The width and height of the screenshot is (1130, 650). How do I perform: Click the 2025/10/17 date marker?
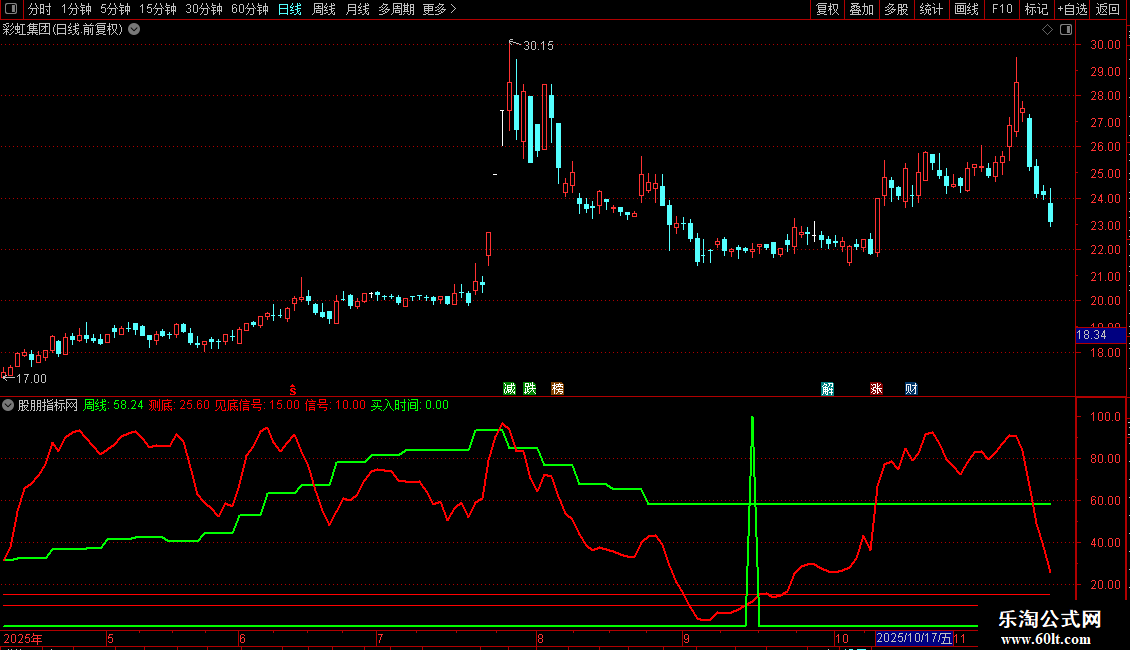(914, 638)
